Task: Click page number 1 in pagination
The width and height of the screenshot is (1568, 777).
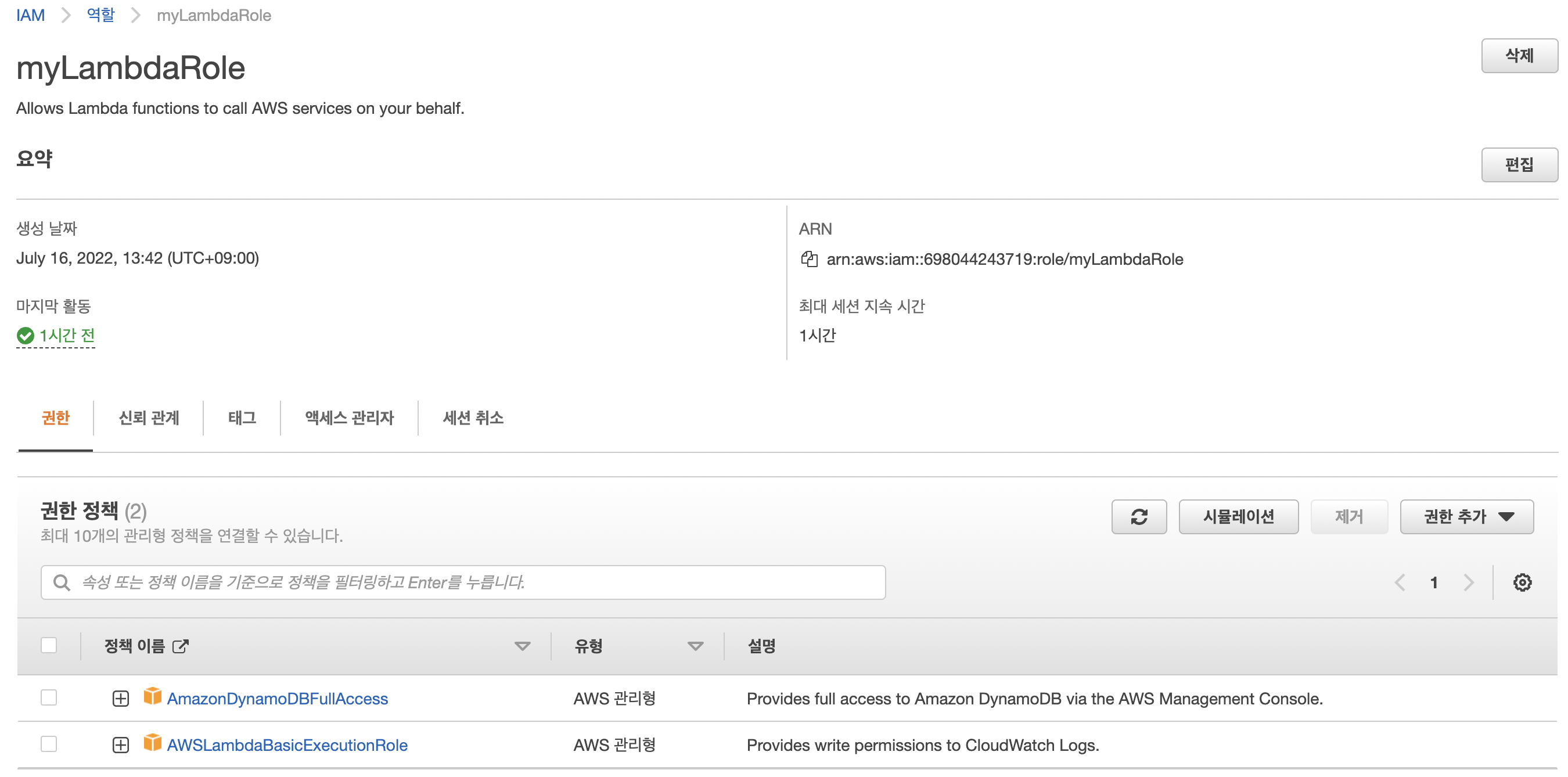Action: 1434,582
